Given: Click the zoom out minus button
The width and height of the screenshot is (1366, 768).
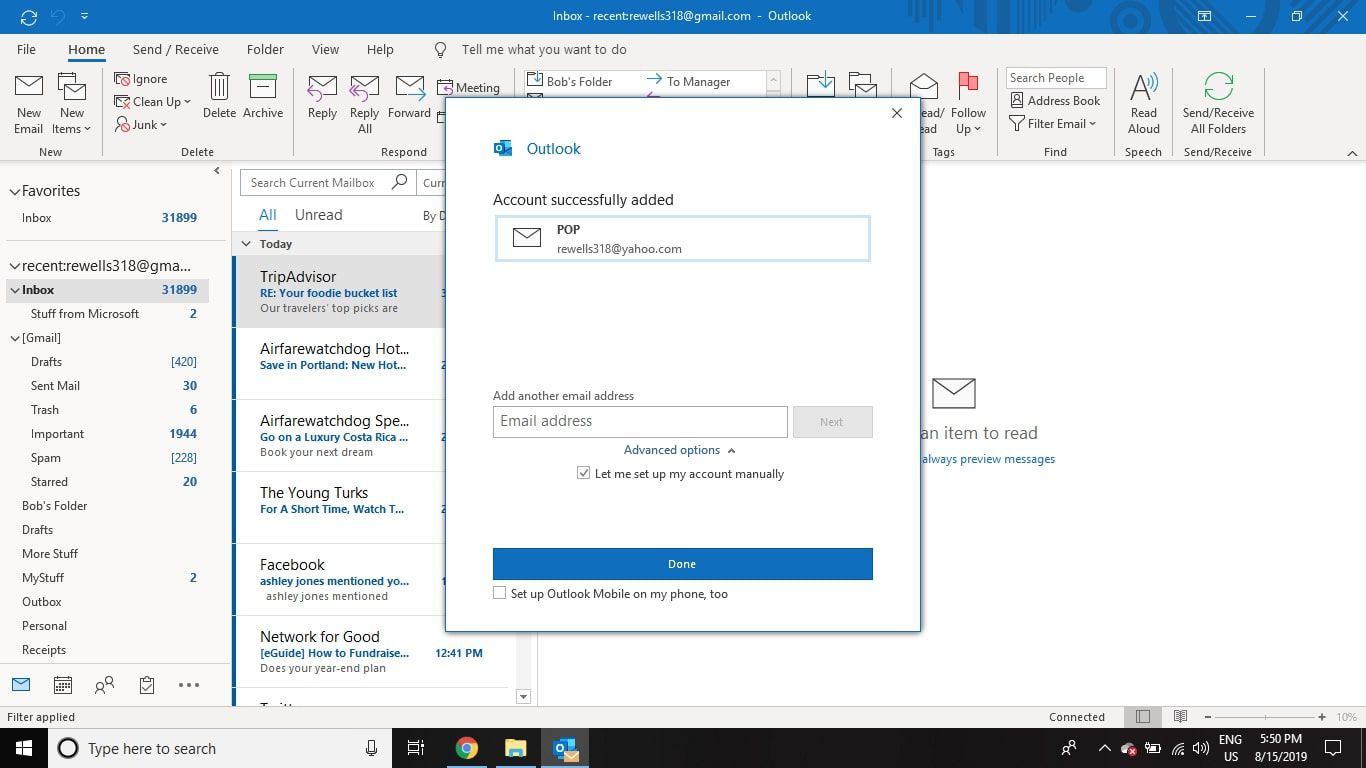Looking at the screenshot, I should coord(1208,717).
